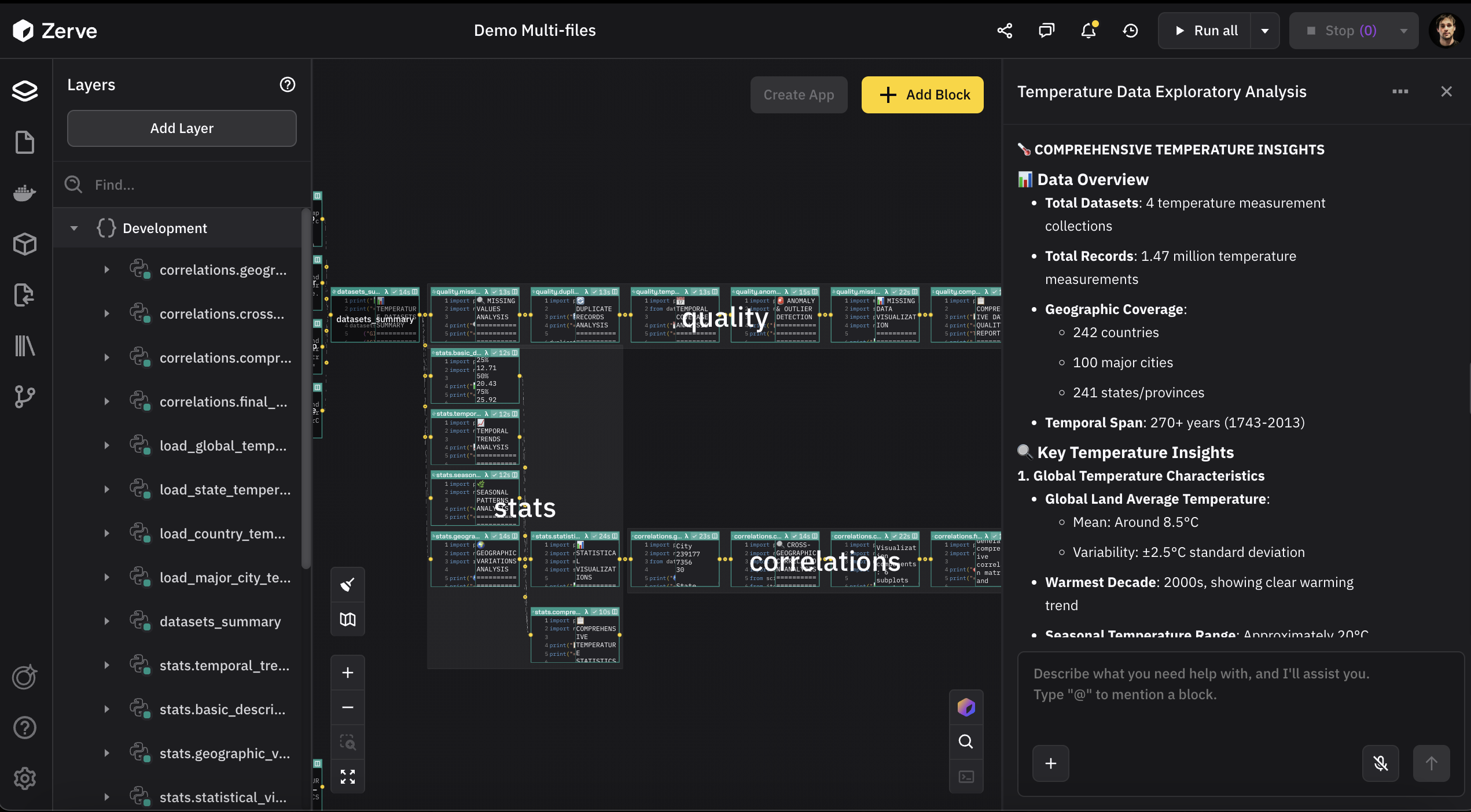Click the Add Block button
Viewport: 1471px width, 812px height.
pos(922,95)
